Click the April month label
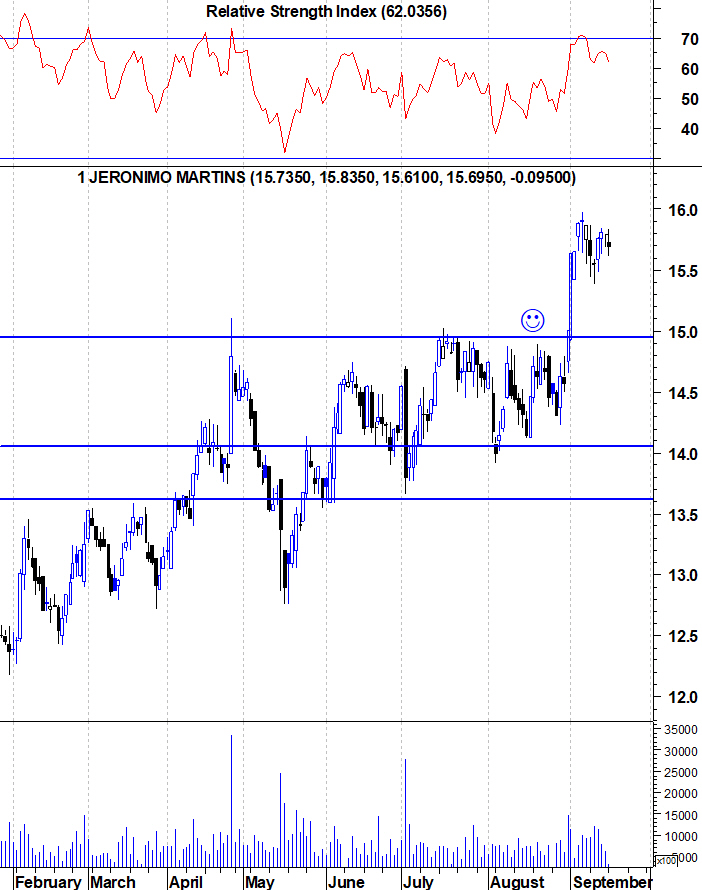Image resolution: width=702 pixels, height=890 pixels. [x=186, y=881]
